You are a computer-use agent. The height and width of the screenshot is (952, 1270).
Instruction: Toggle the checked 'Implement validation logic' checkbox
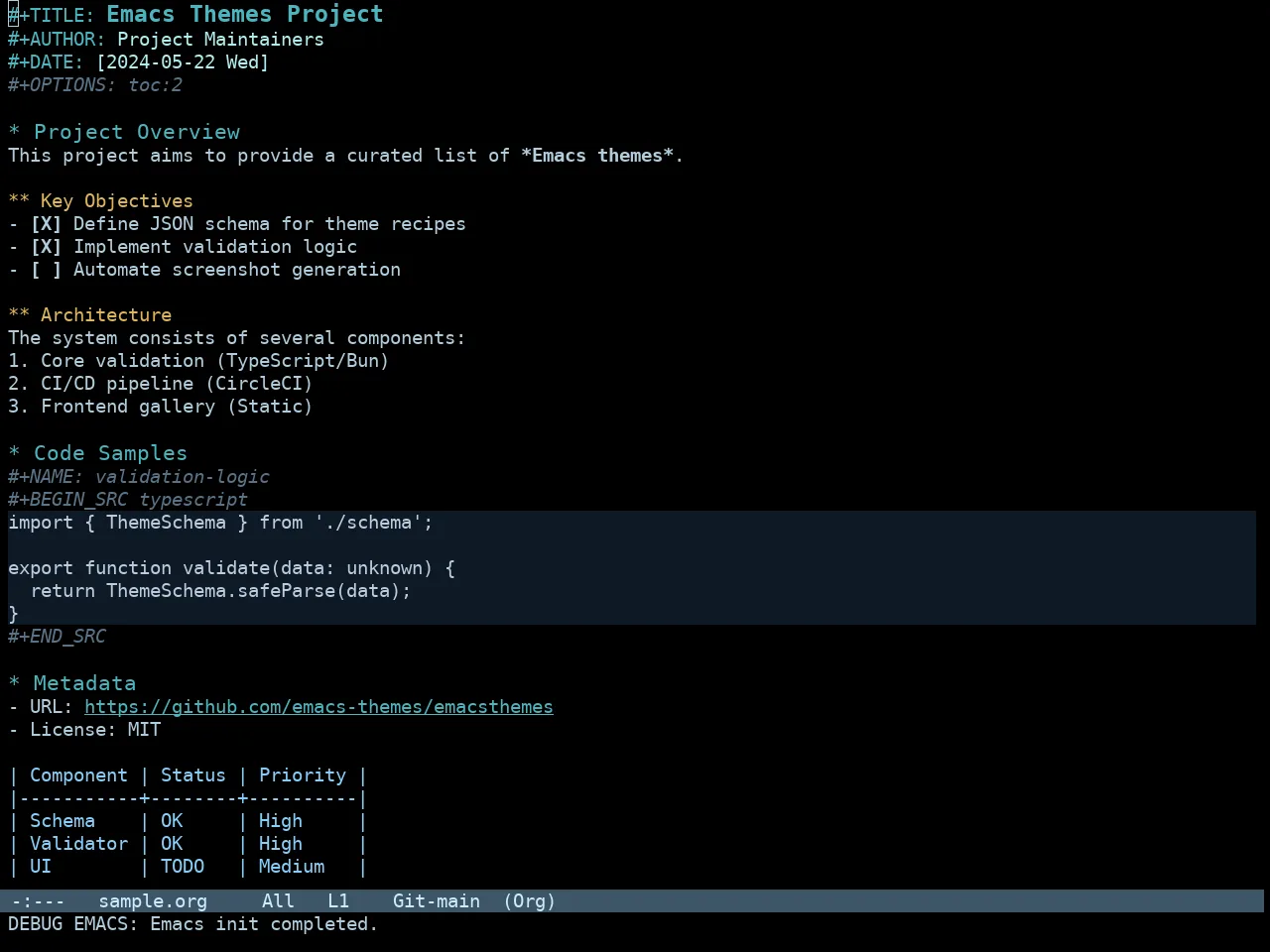(46, 247)
